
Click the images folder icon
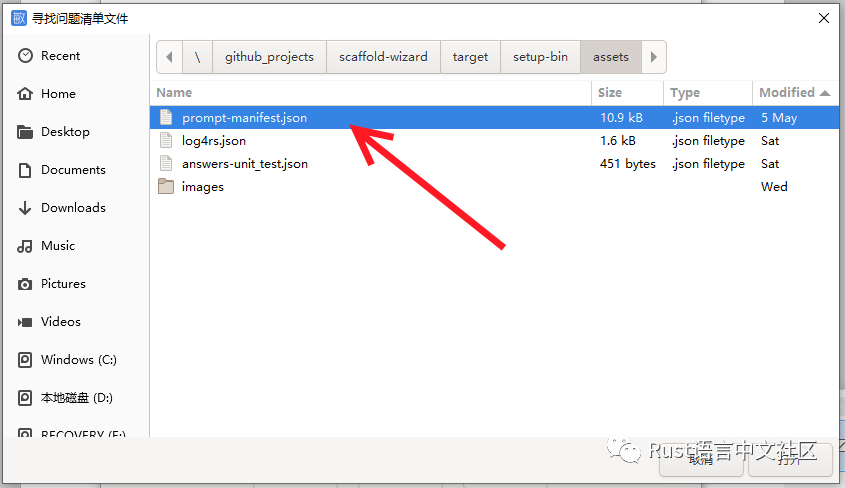pyautogui.click(x=166, y=186)
